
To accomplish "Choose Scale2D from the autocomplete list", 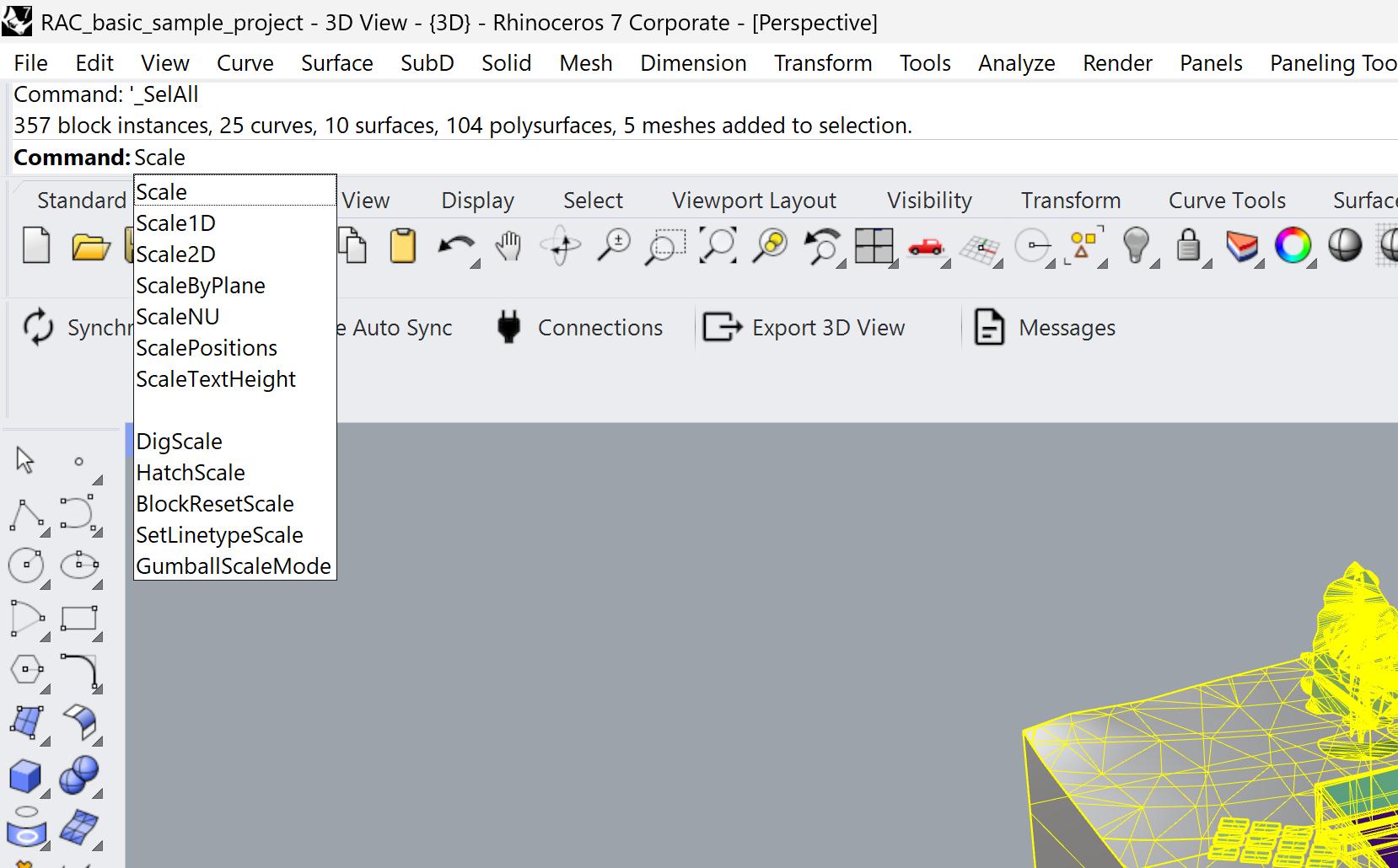I will [235, 255].
